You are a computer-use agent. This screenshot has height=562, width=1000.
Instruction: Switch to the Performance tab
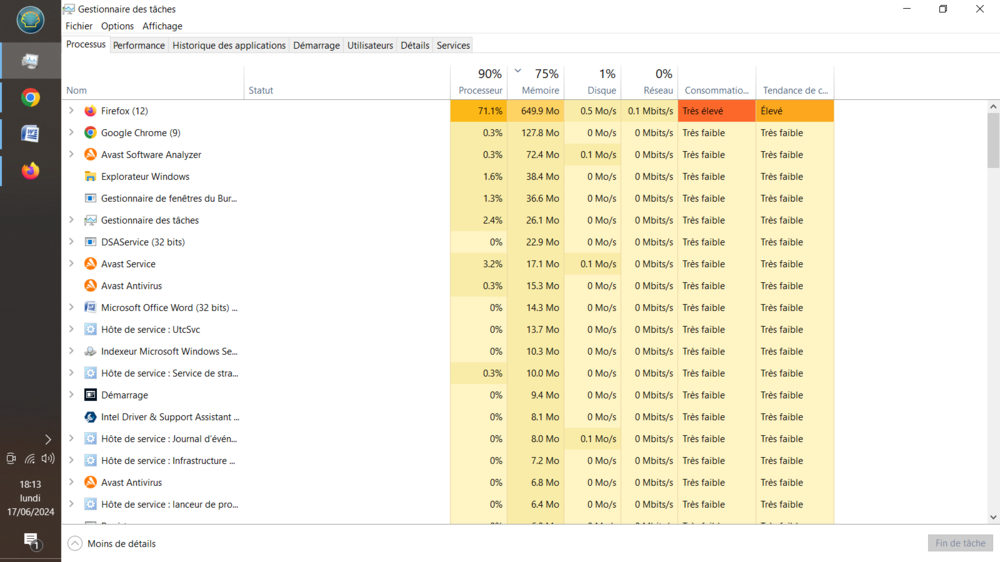point(139,45)
